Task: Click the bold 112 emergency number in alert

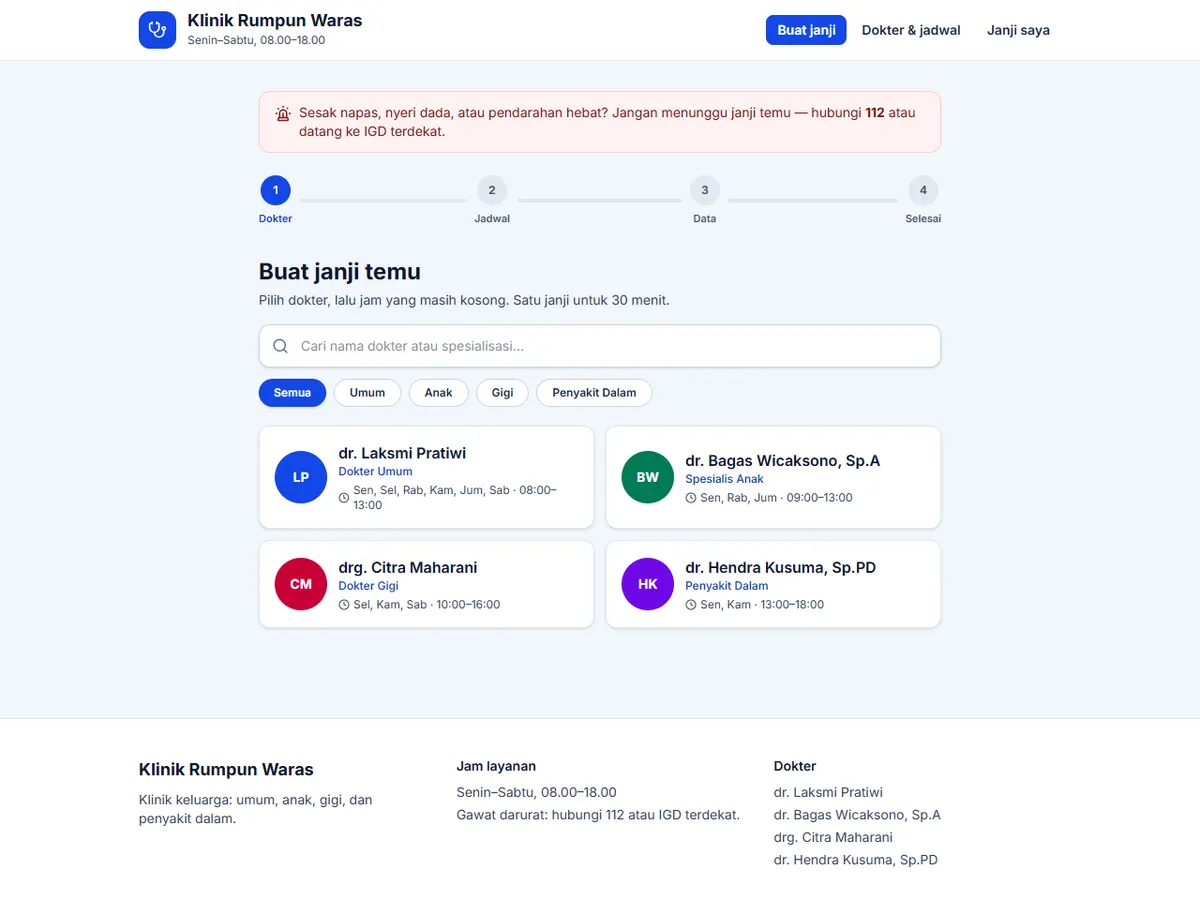Action: point(875,113)
